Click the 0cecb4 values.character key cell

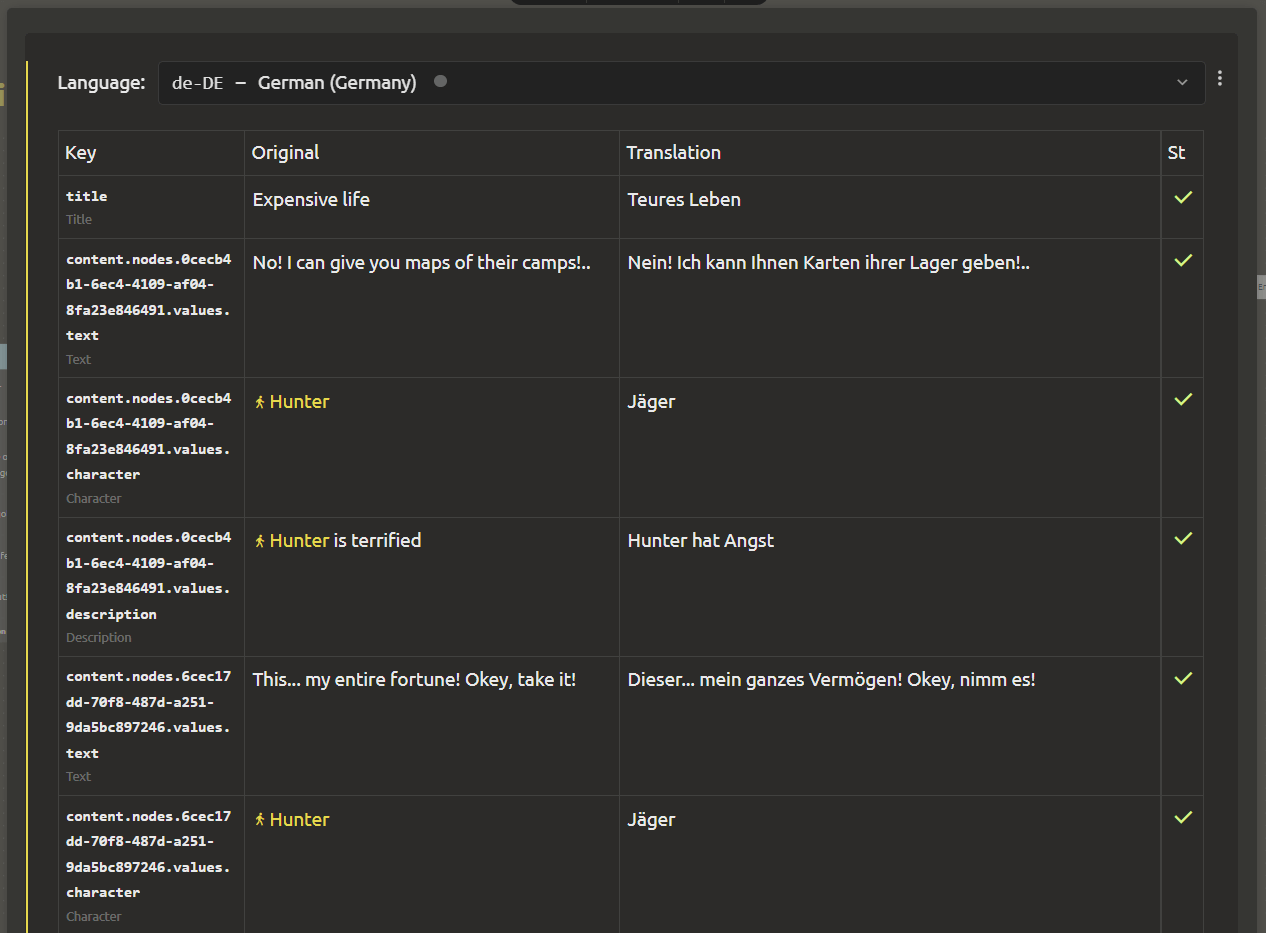coord(151,448)
